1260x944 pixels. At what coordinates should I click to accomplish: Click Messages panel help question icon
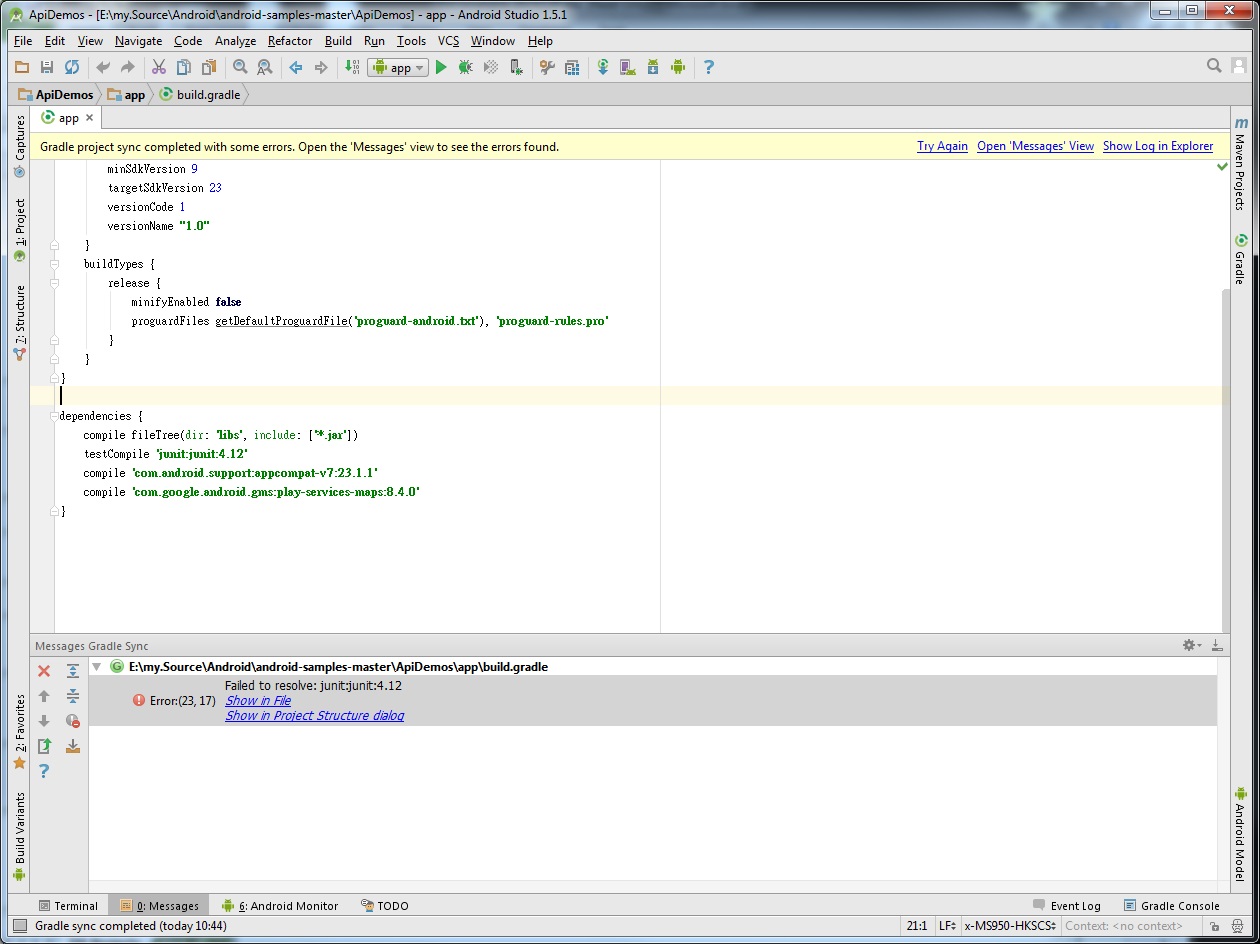pyautogui.click(x=44, y=771)
